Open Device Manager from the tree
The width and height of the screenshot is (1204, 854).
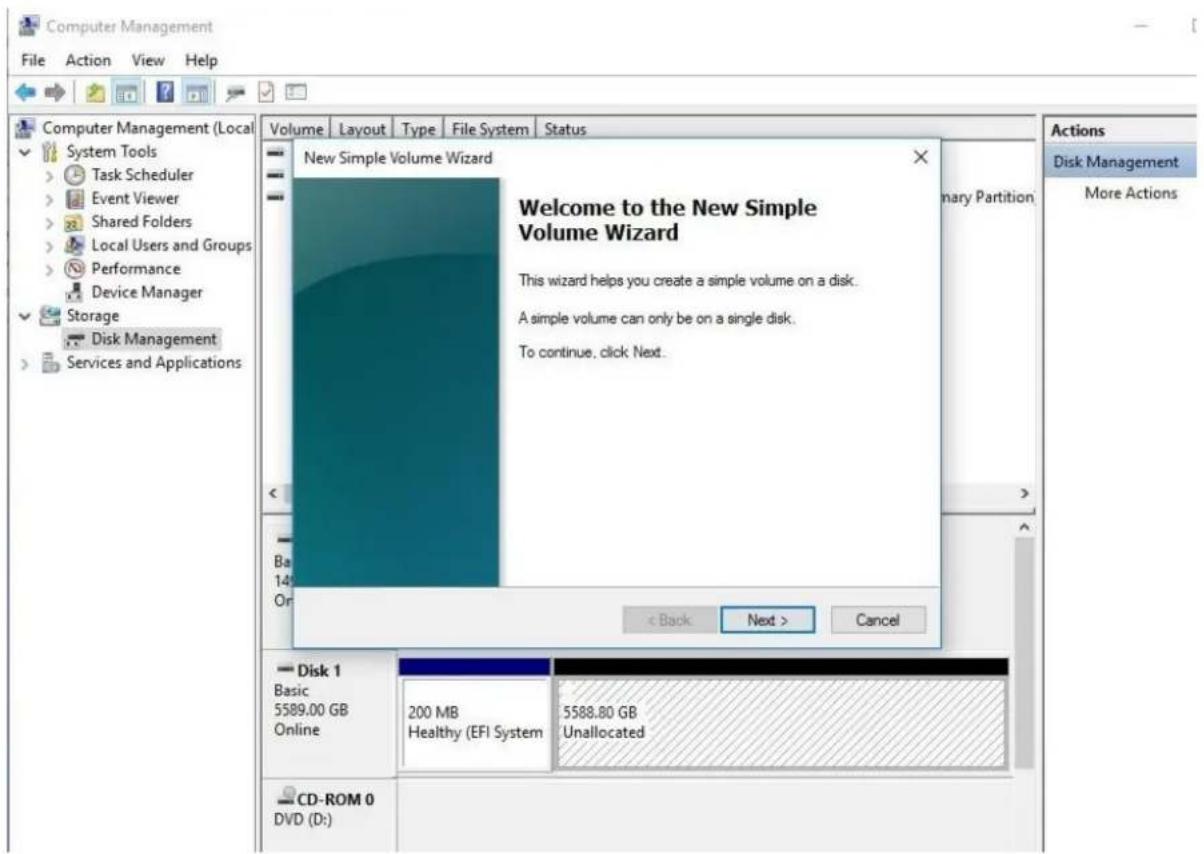tap(134, 292)
